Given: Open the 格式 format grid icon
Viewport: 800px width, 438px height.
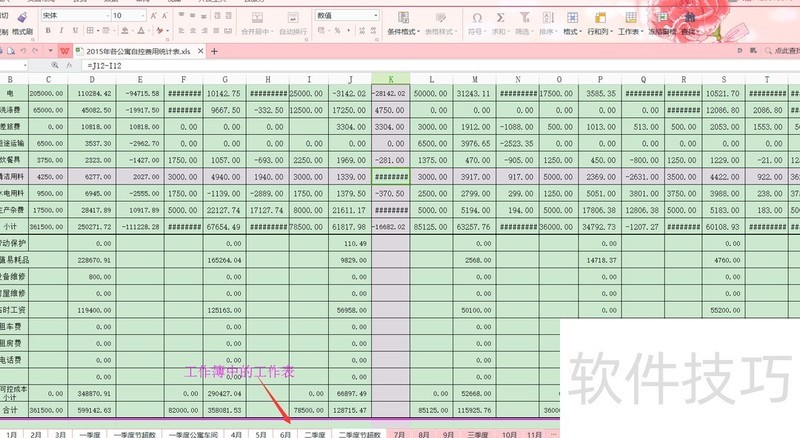Looking at the screenshot, I should [x=572, y=18].
